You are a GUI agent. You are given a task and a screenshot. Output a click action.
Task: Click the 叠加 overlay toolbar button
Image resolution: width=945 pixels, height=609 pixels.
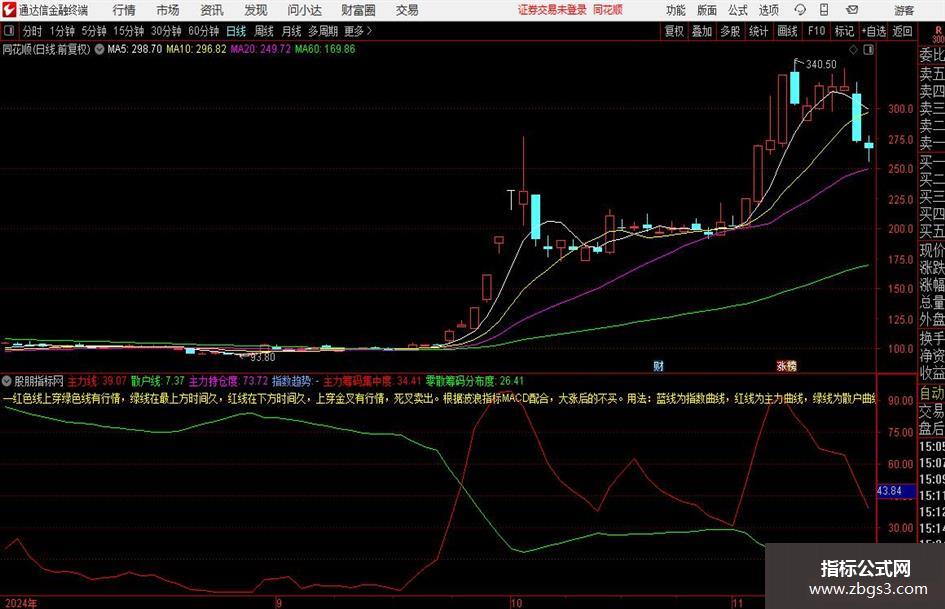point(702,31)
